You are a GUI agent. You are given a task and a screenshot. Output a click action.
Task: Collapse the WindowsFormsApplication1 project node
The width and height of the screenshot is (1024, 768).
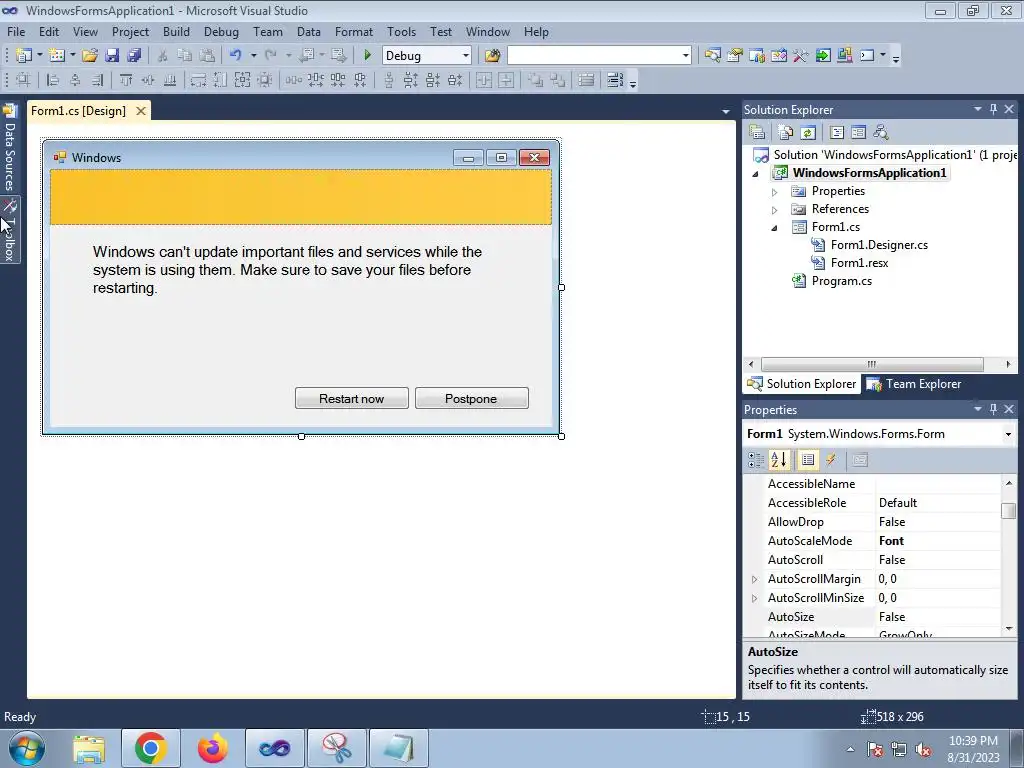tap(756, 174)
